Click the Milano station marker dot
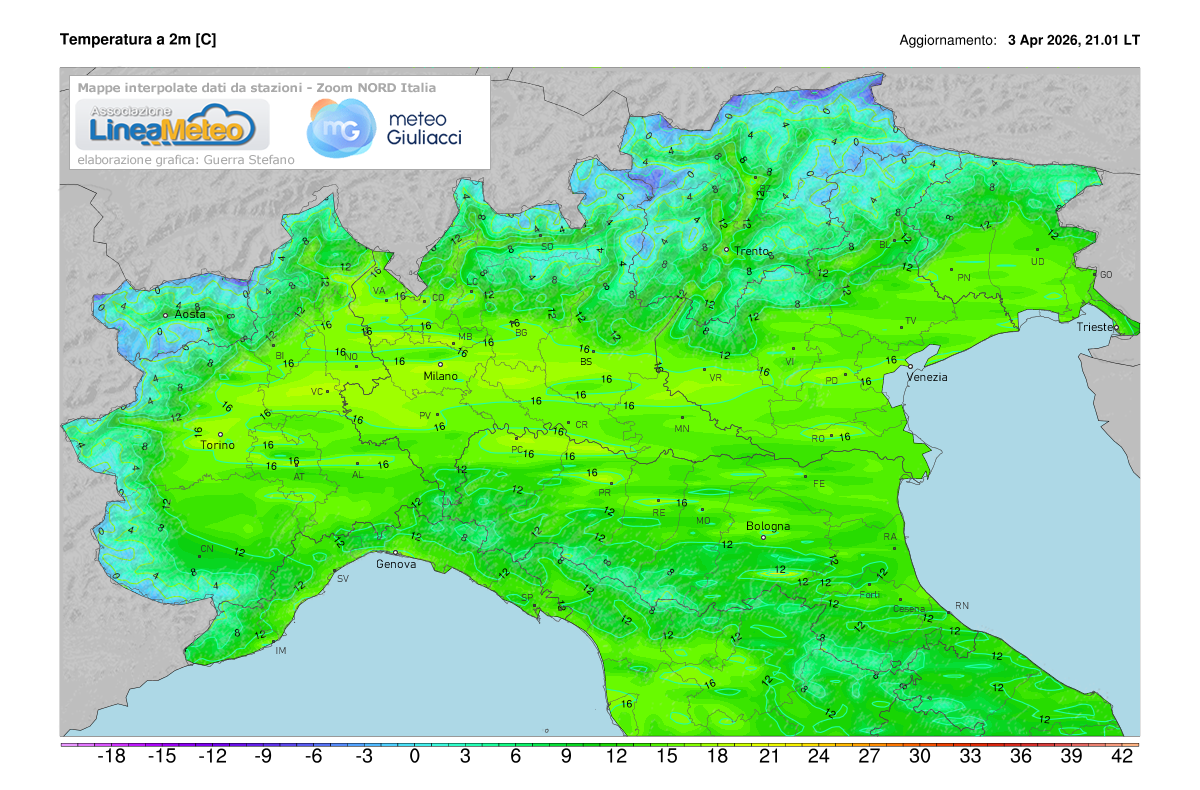Viewport: 1200px width, 790px height. tap(442, 366)
